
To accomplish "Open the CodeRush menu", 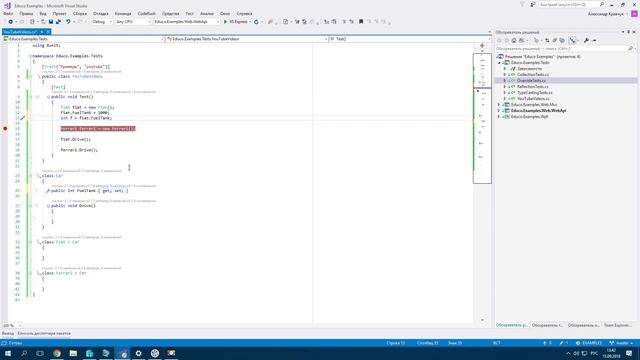I will point(147,13).
